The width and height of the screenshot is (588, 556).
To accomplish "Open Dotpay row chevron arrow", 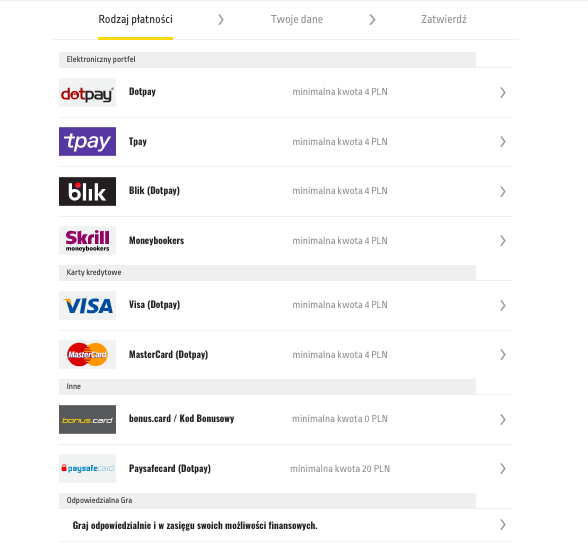I will tap(503, 93).
